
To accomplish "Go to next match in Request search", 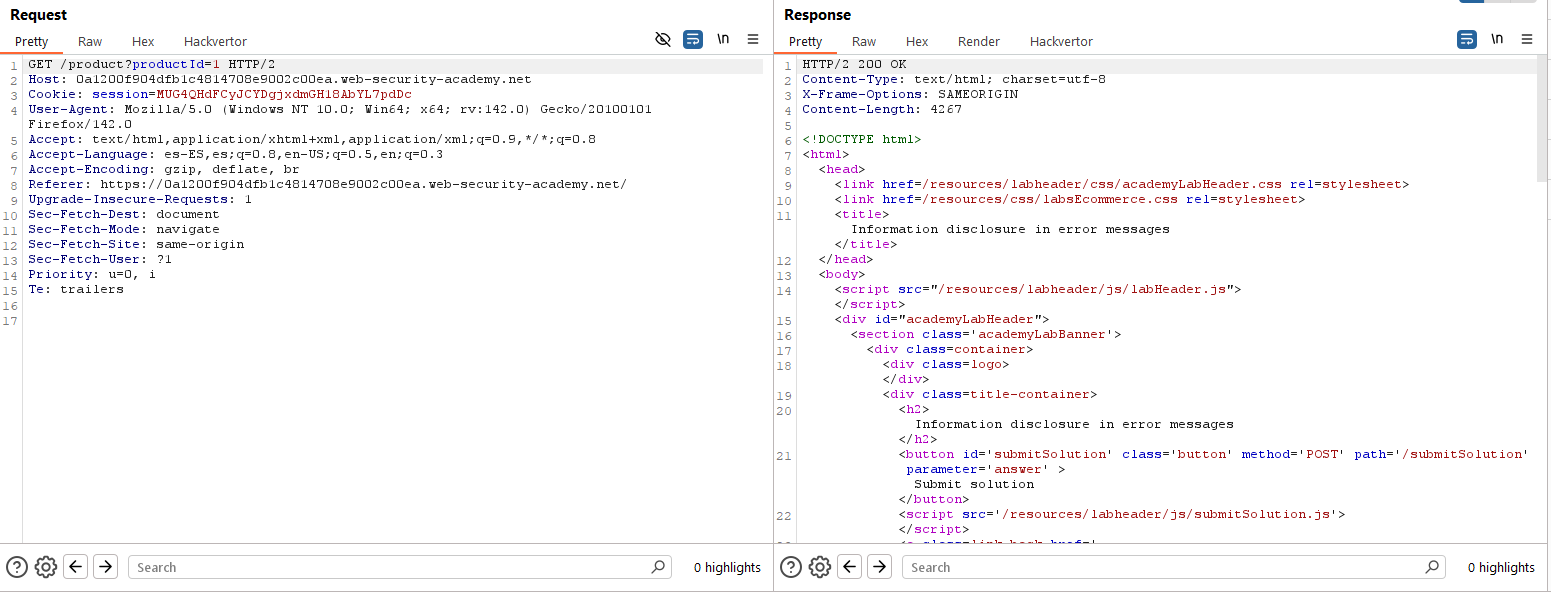I will pos(105,567).
